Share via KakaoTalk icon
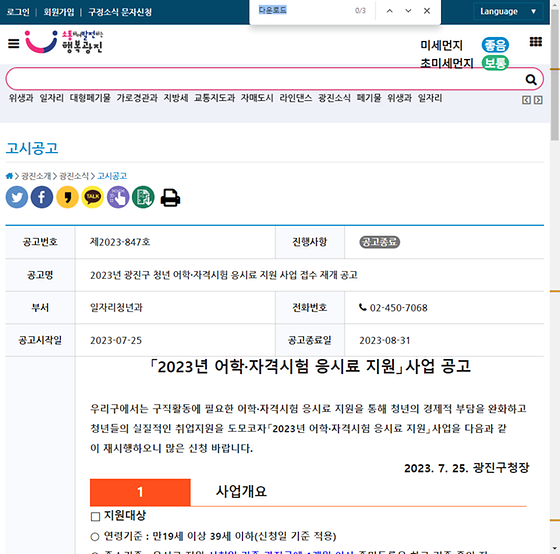The height and width of the screenshot is (554, 560). pyautogui.click(x=92, y=197)
